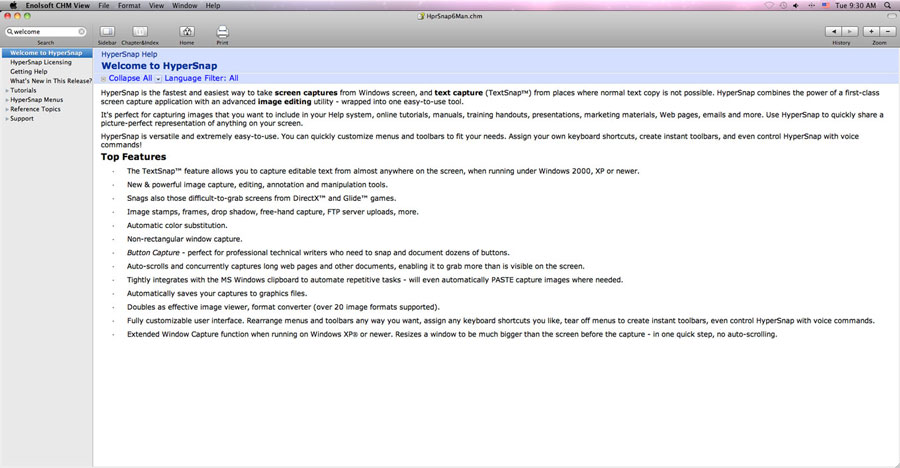Open the Window menu

coord(185,5)
